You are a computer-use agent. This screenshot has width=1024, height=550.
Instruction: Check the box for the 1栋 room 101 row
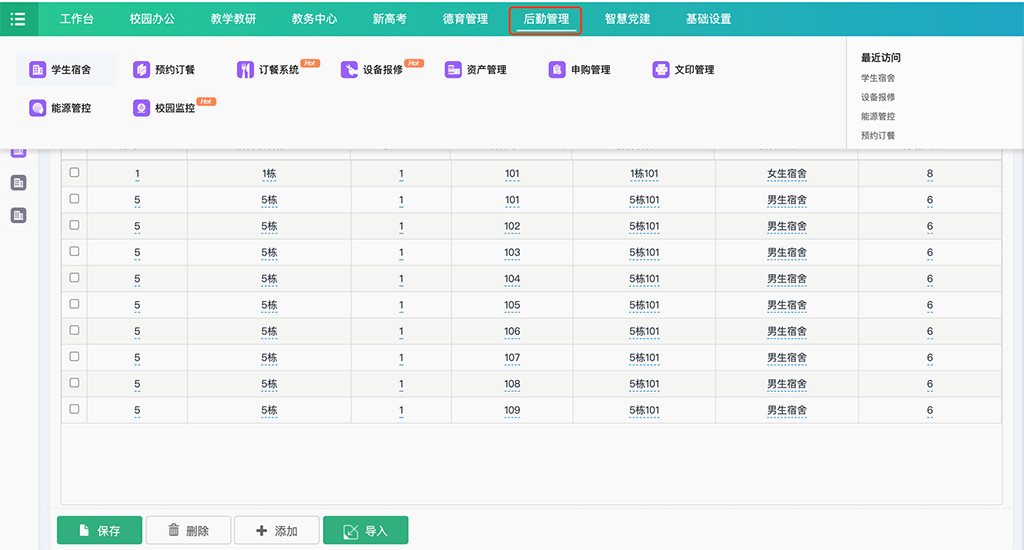point(74,173)
